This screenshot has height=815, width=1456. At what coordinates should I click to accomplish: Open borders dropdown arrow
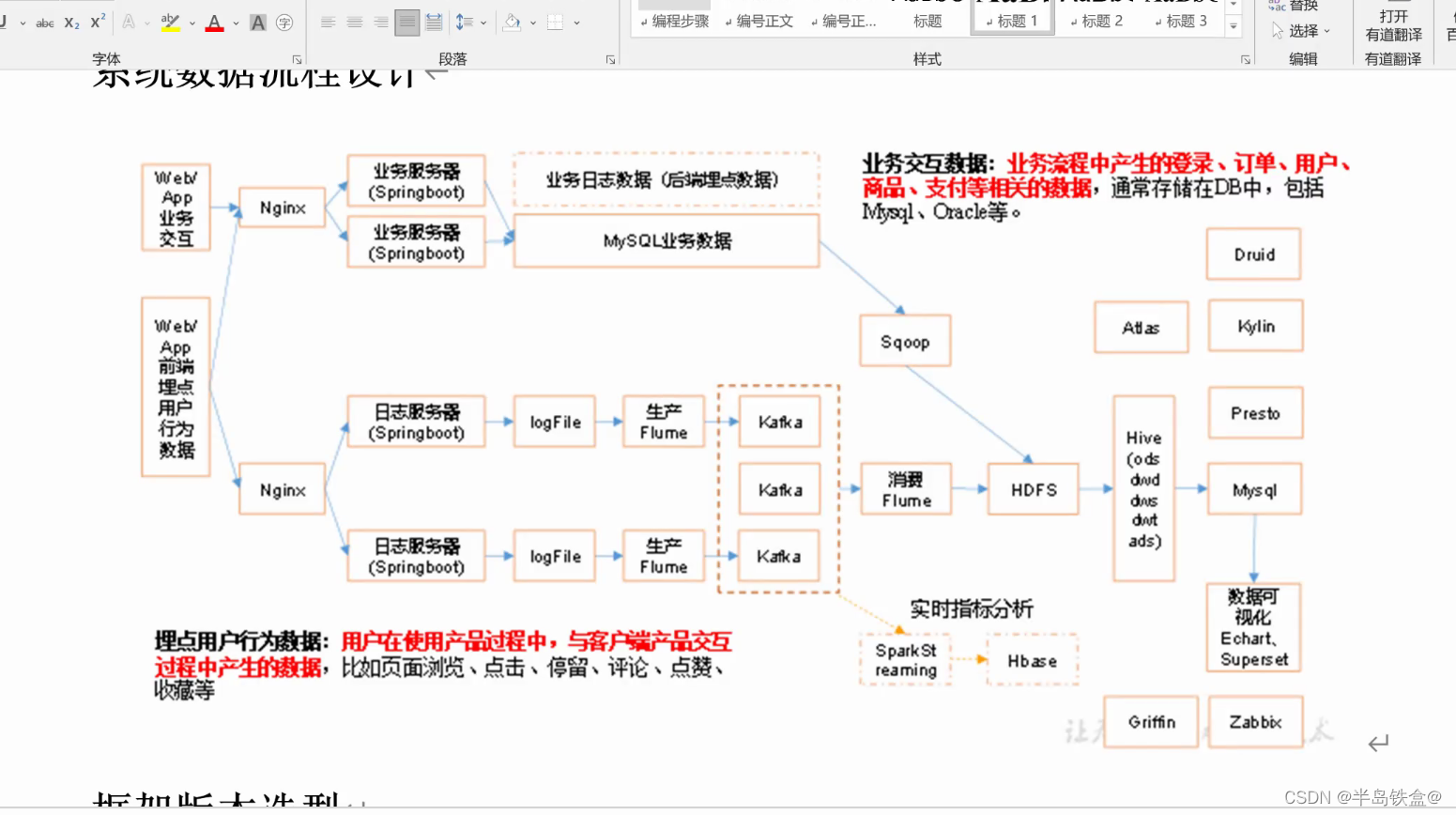576,23
